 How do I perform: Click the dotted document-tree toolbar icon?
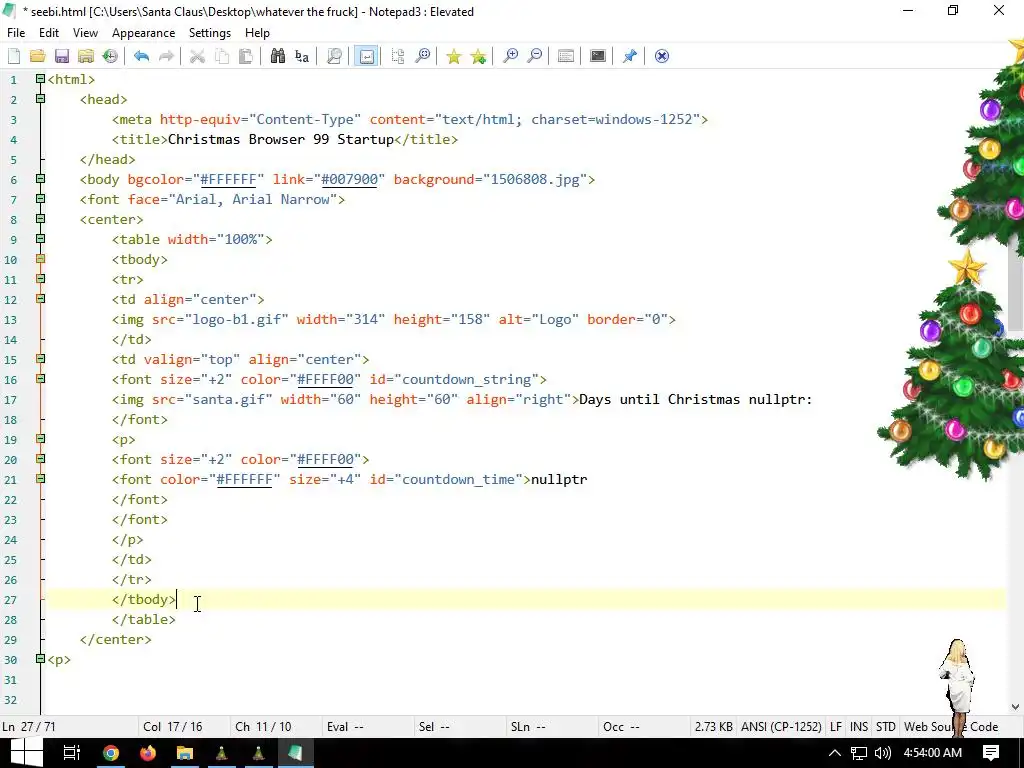point(398,56)
